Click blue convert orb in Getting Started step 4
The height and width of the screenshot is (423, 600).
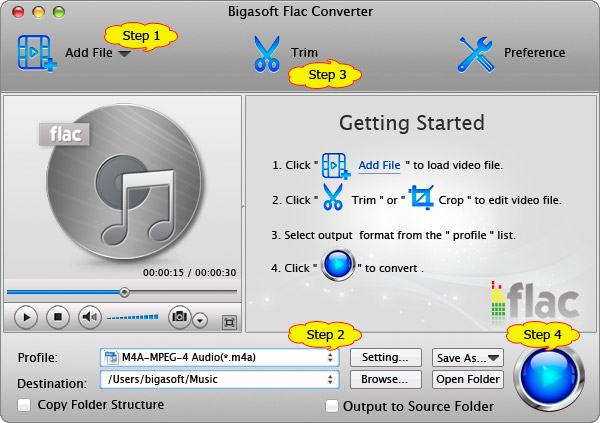[x=338, y=265]
